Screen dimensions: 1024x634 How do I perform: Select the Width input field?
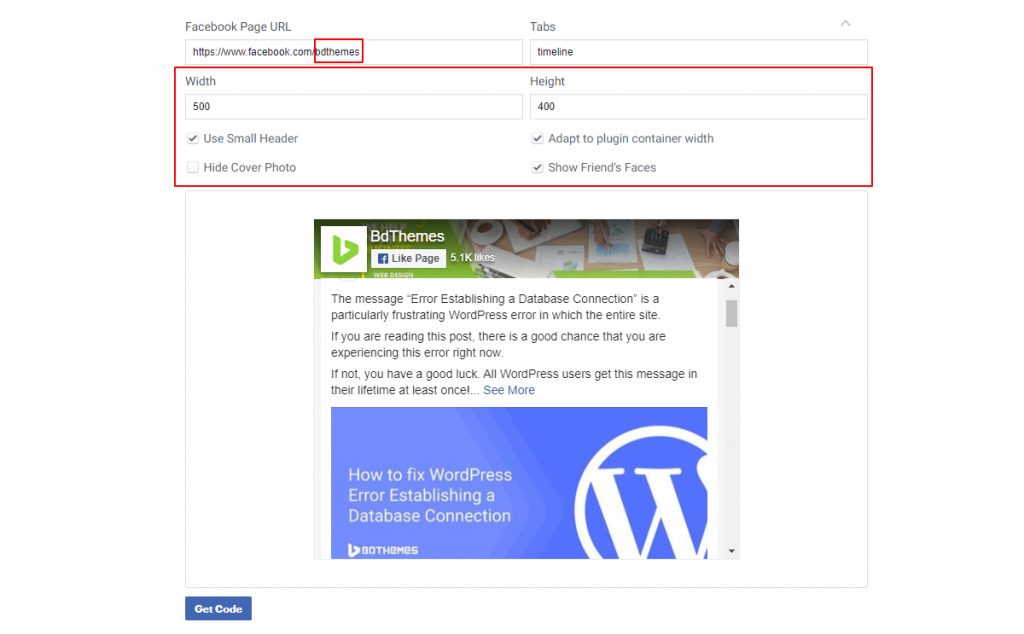click(353, 107)
